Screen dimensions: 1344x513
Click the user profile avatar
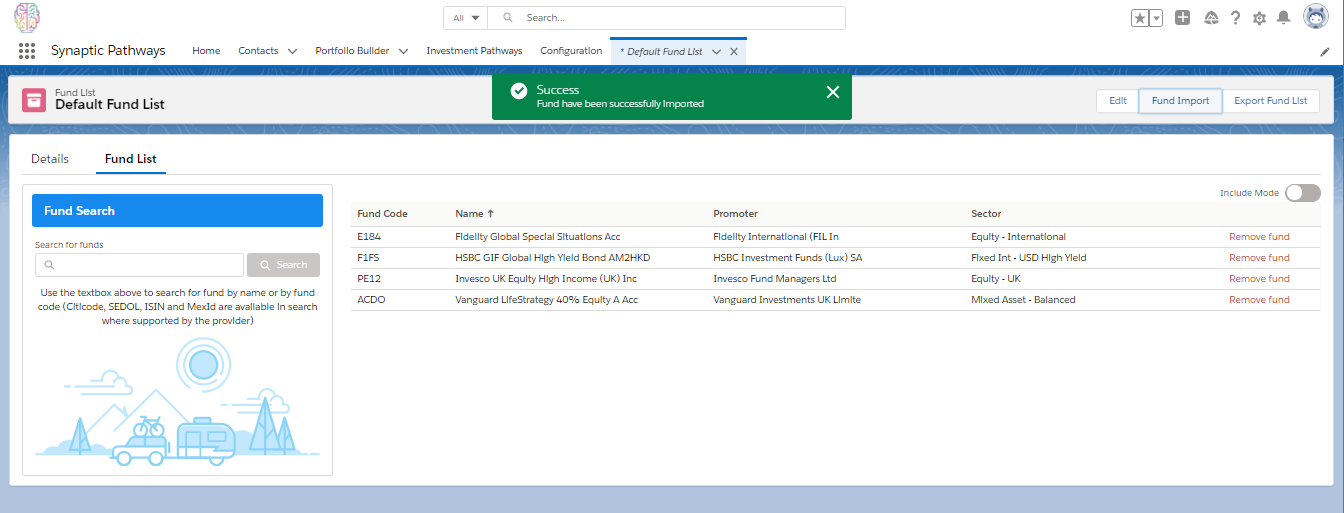[1315, 17]
